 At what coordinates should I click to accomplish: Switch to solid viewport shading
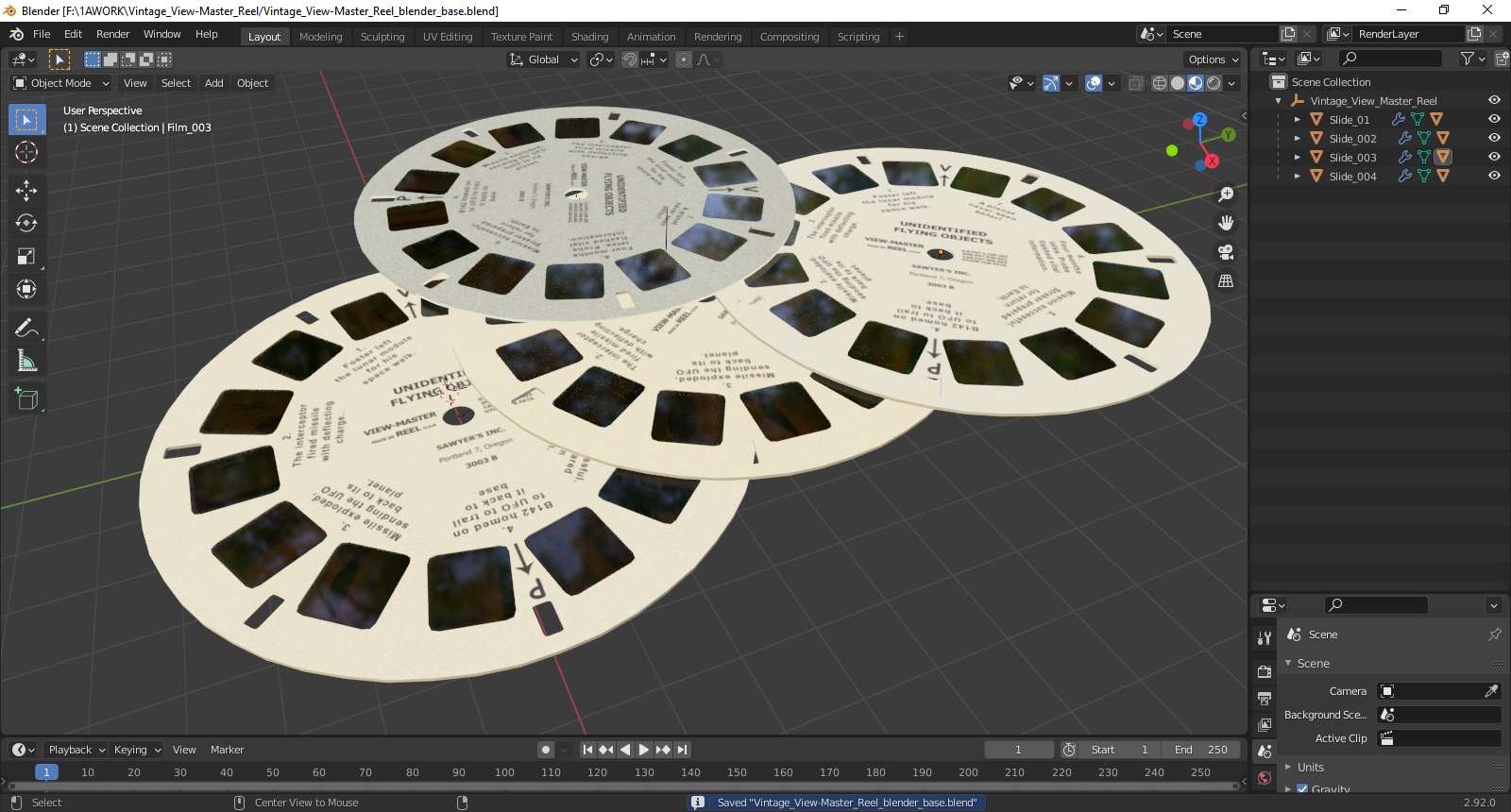click(1178, 83)
